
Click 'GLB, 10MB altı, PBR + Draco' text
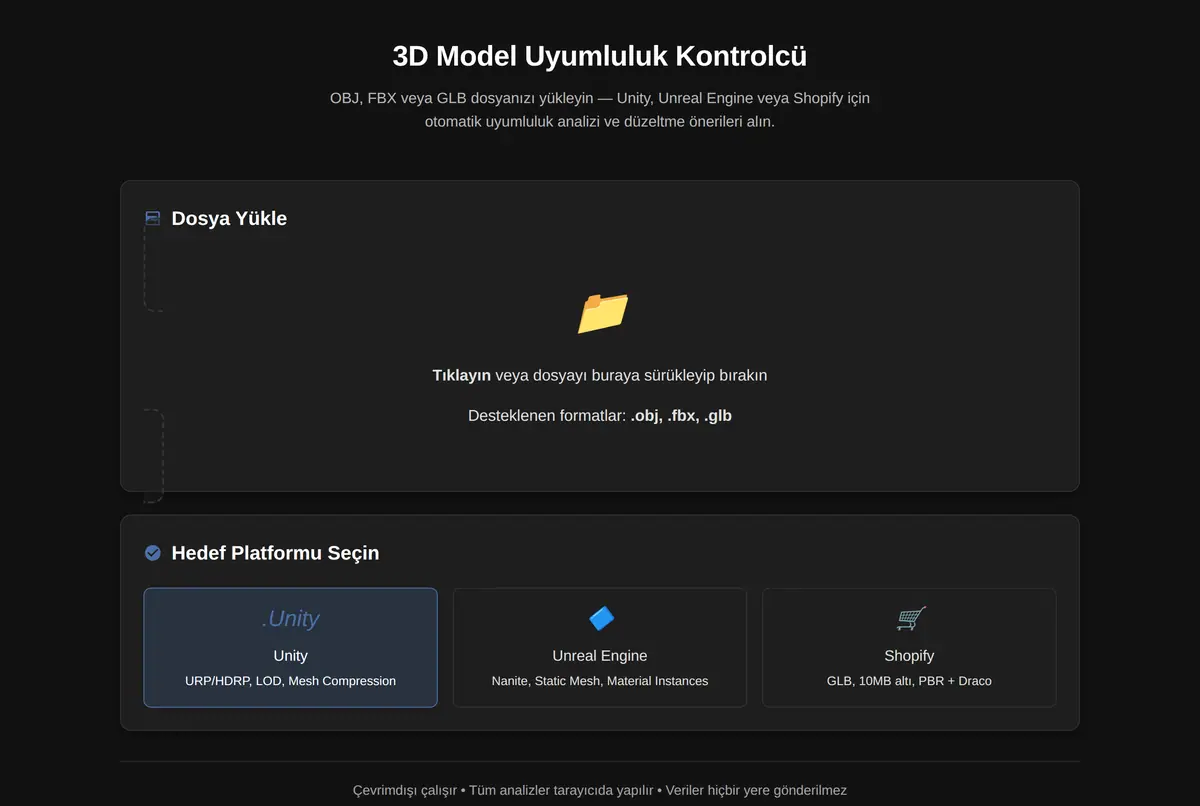pos(909,681)
